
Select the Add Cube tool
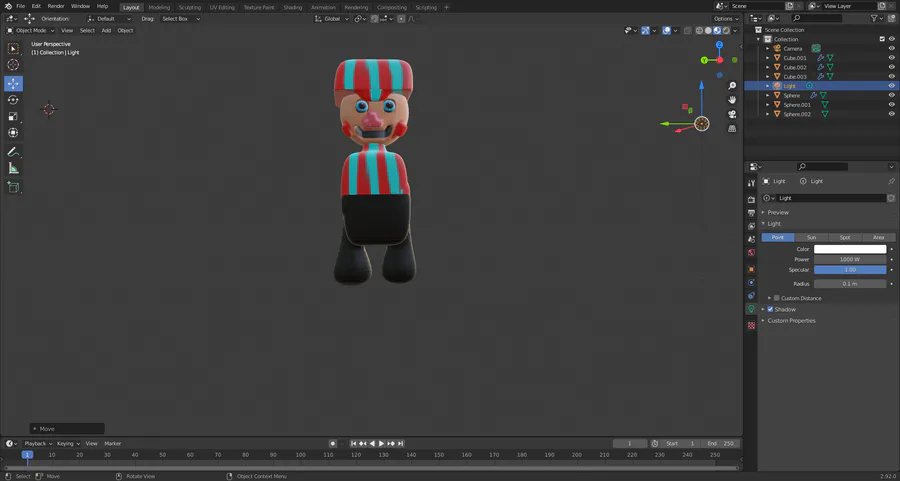13,187
